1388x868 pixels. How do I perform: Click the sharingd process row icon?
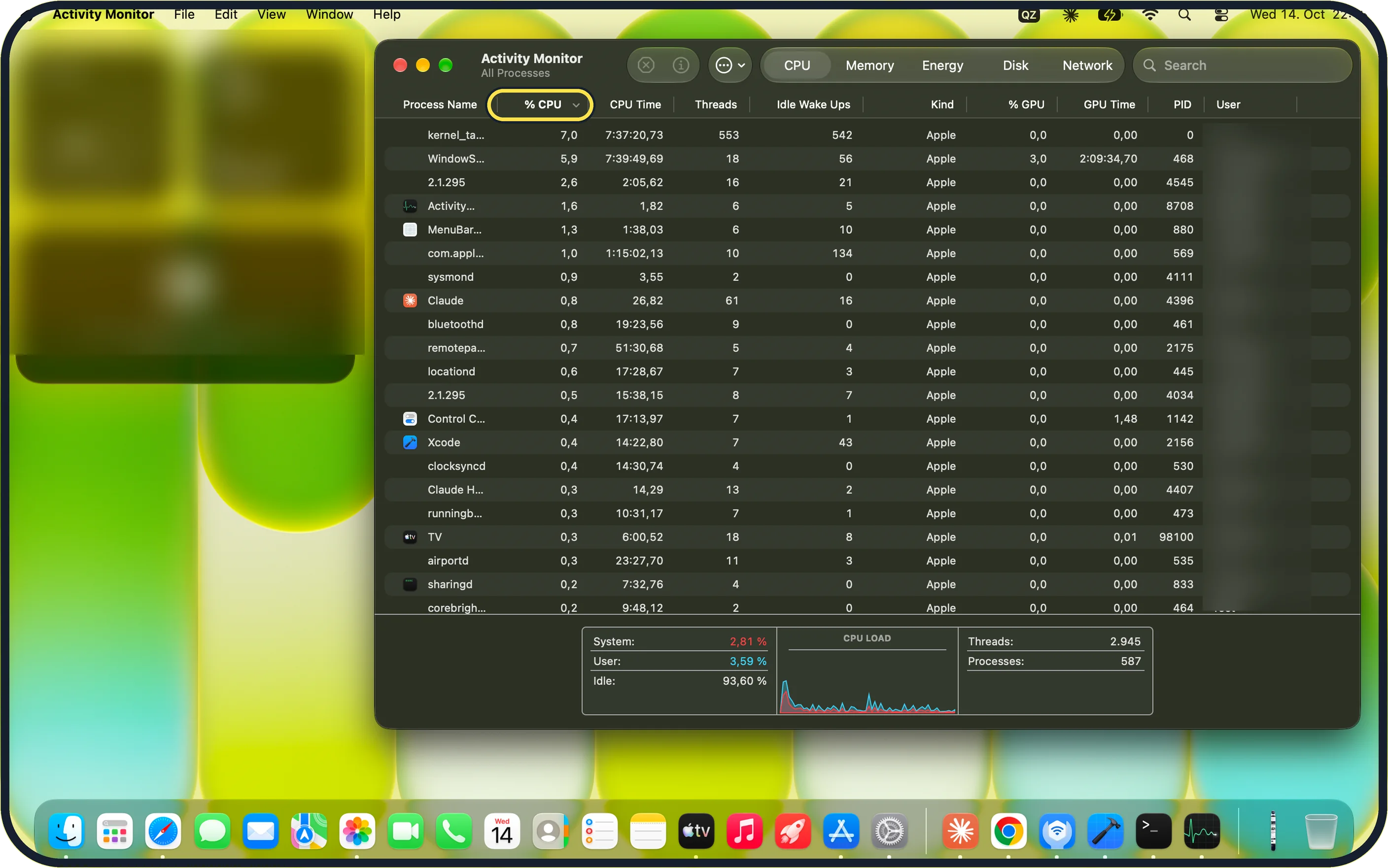click(x=410, y=584)
